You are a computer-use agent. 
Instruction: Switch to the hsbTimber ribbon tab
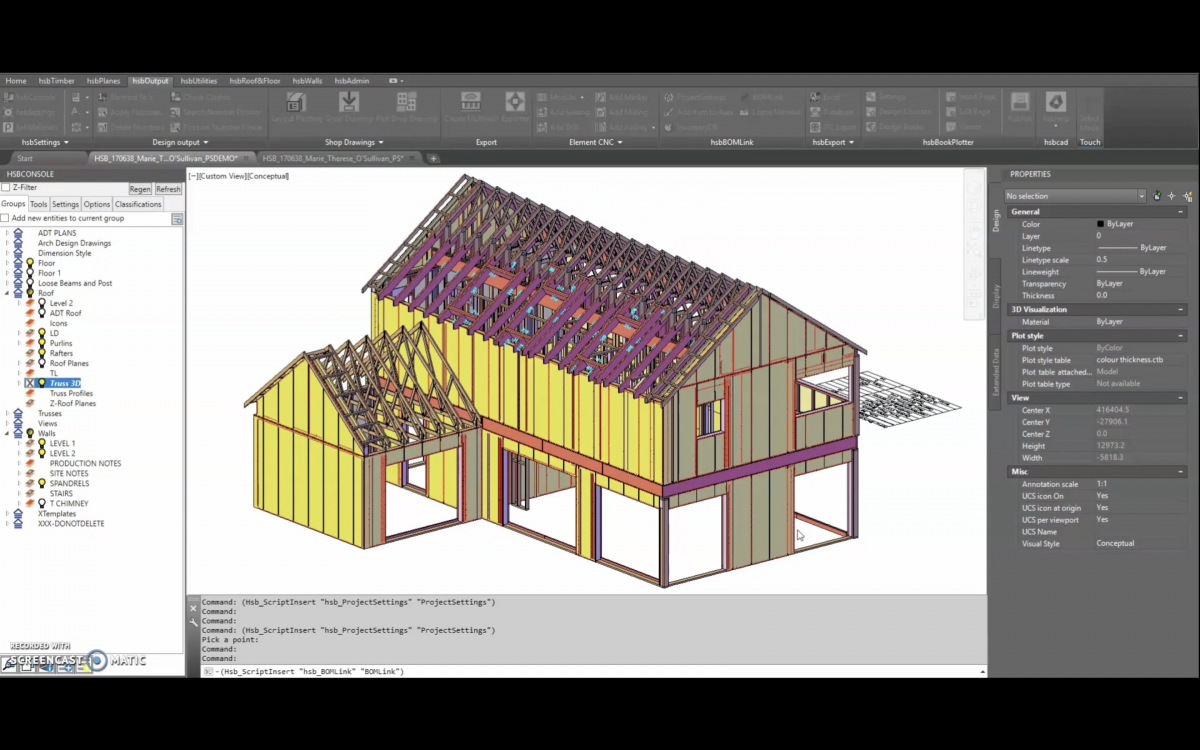57,81
